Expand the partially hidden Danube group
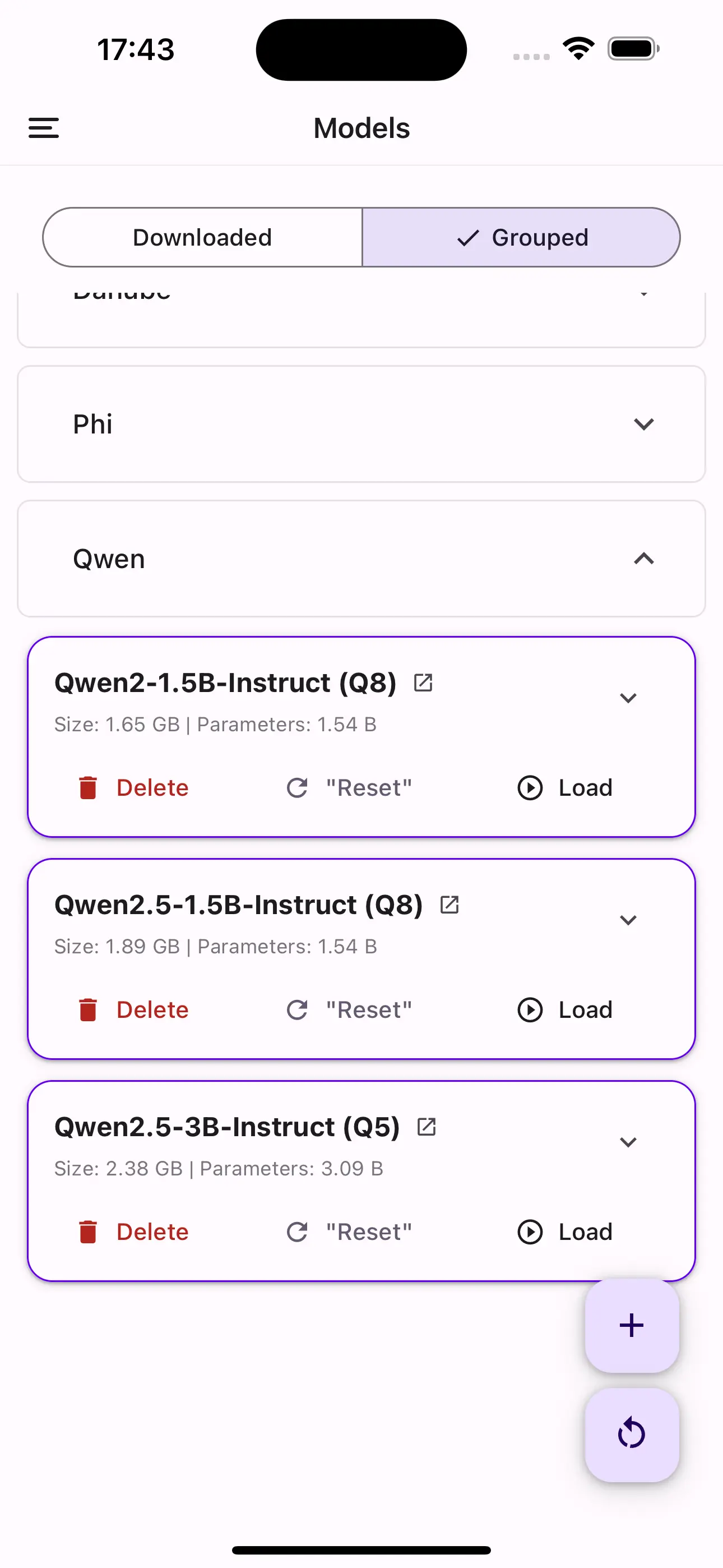 [361, 319]
